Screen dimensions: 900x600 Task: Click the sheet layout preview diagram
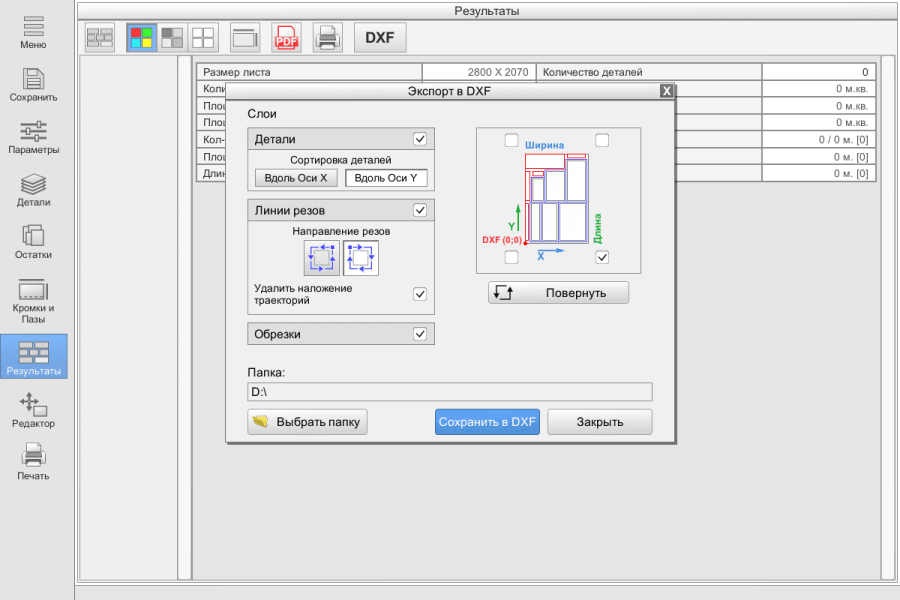click(557, 198)
